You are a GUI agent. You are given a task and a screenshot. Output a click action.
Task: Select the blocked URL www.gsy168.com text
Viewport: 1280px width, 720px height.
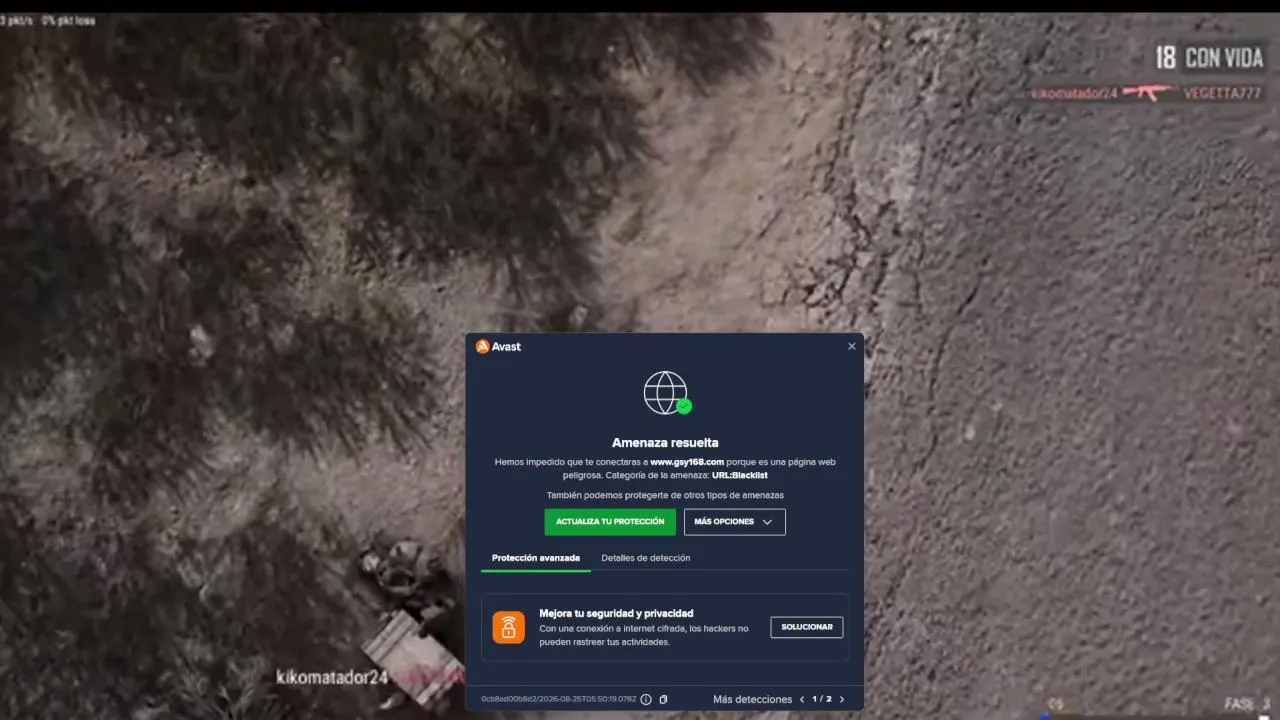pyautogui.click(x=687, y=462)
